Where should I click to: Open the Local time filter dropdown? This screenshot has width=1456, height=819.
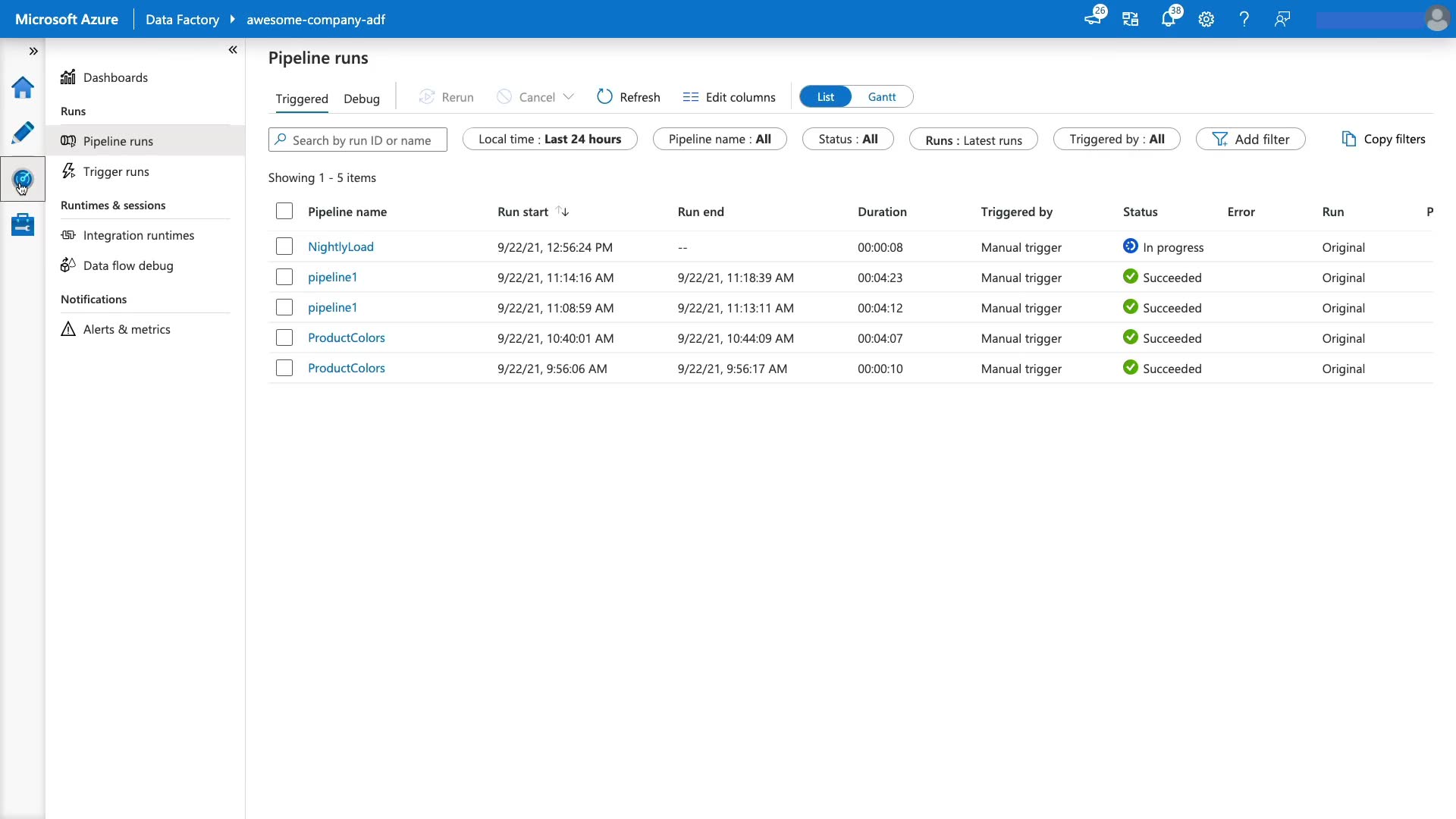click(550, 140)
